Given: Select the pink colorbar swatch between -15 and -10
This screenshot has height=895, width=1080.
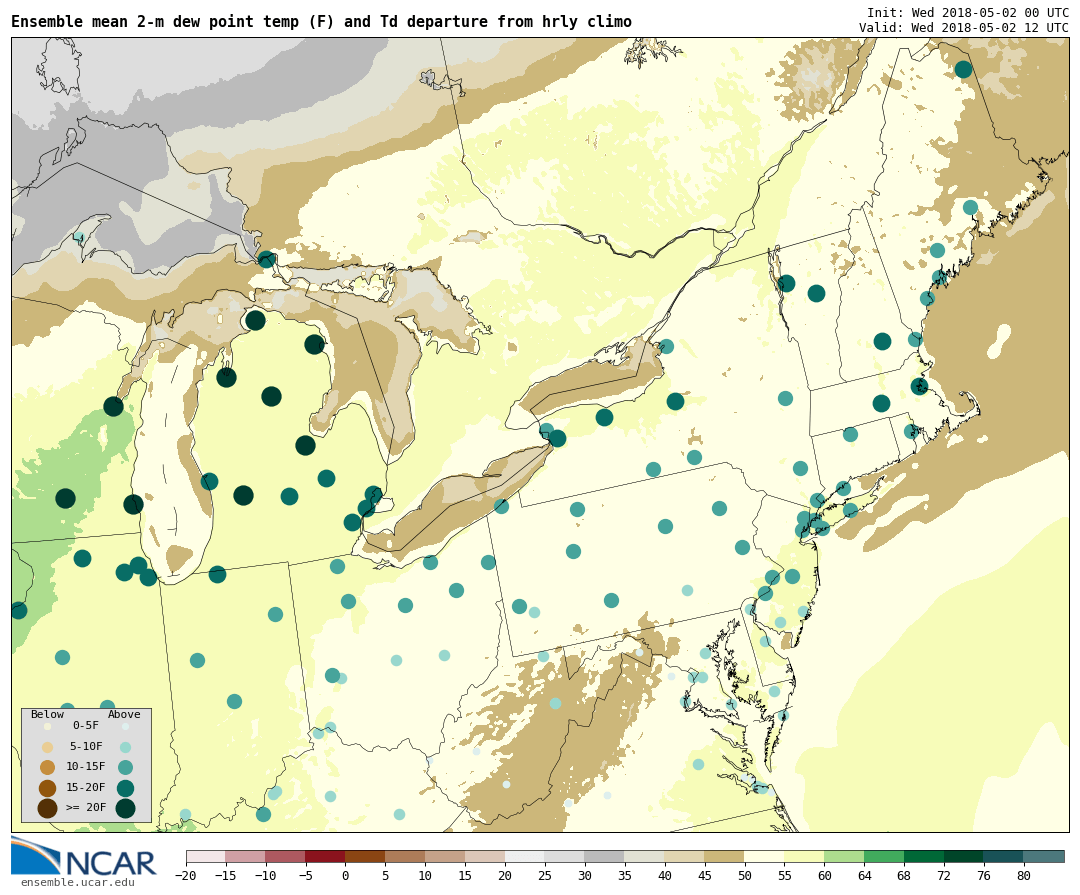Looking at the screenshot, I should 245,857.
